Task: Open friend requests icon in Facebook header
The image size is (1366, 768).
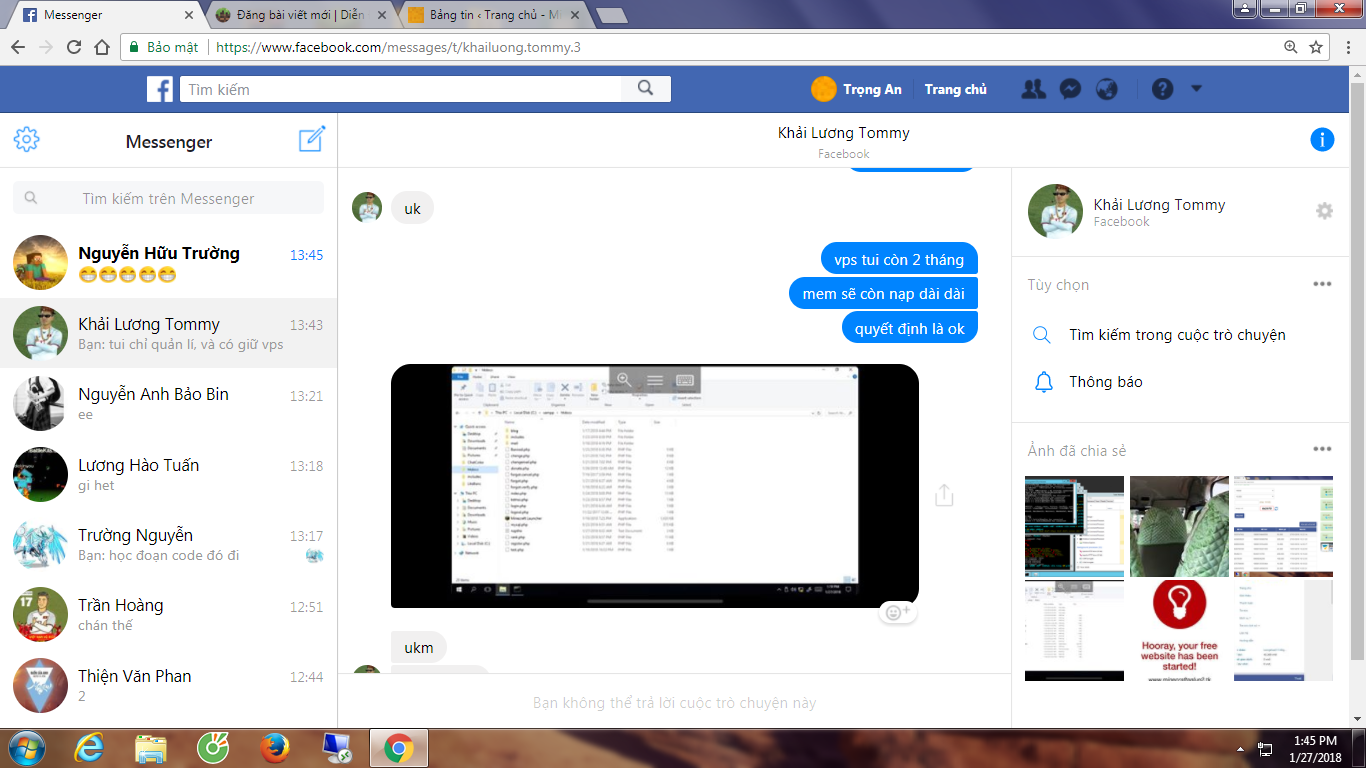Action: [1033, 89]
